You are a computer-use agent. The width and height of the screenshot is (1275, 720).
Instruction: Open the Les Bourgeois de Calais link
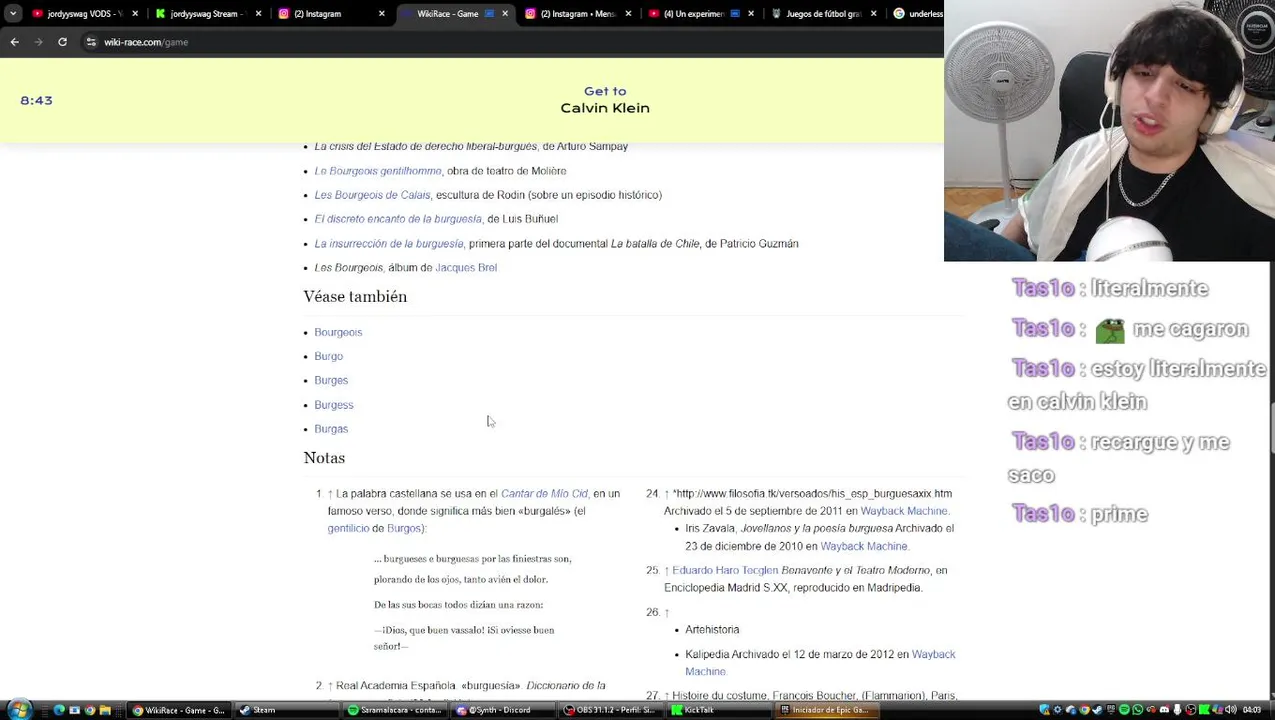coord(372,195)
